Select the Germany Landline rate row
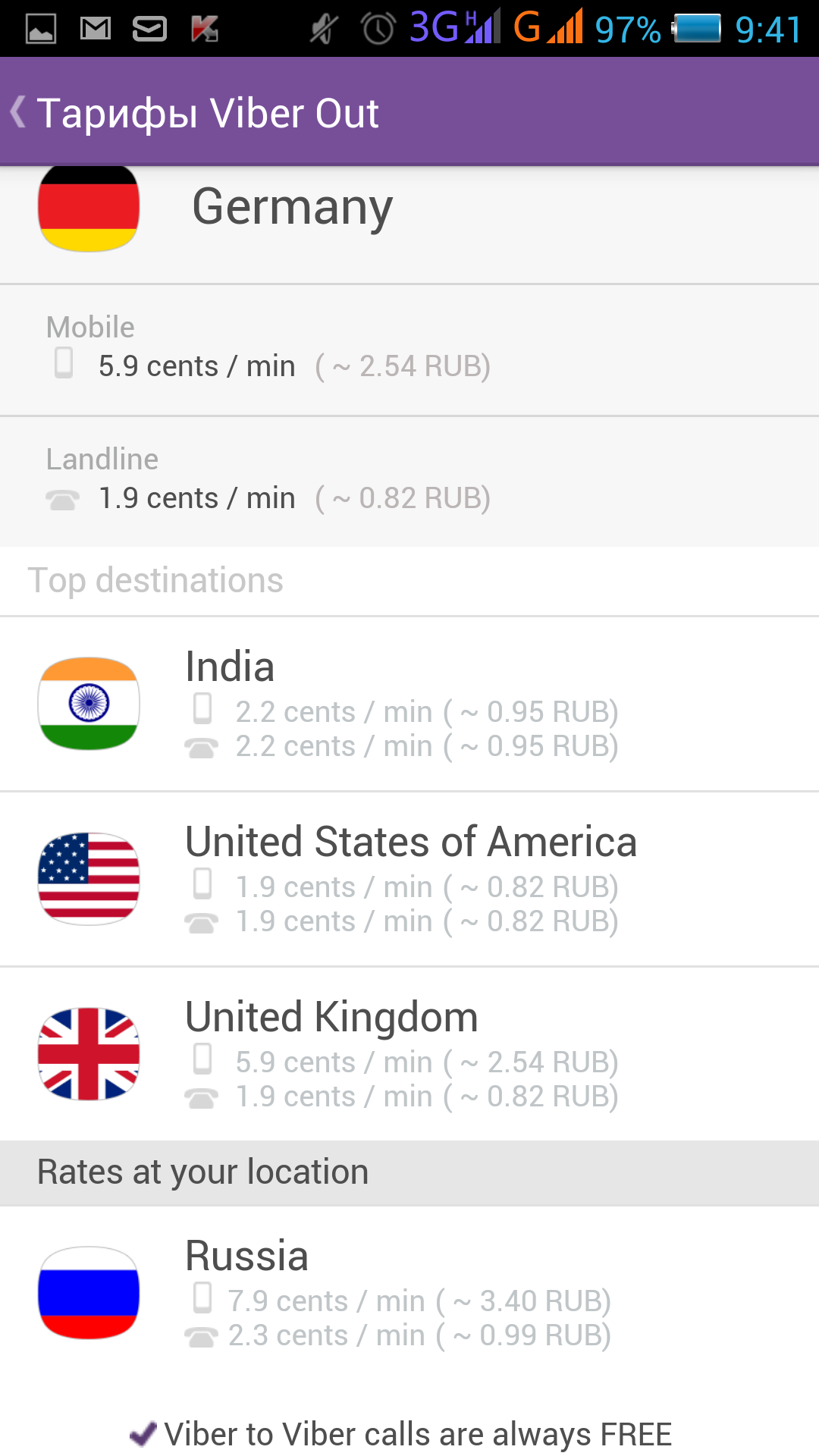Viewport: 819px width, 1456px height. pyautogui.click(x=409, y=482)
